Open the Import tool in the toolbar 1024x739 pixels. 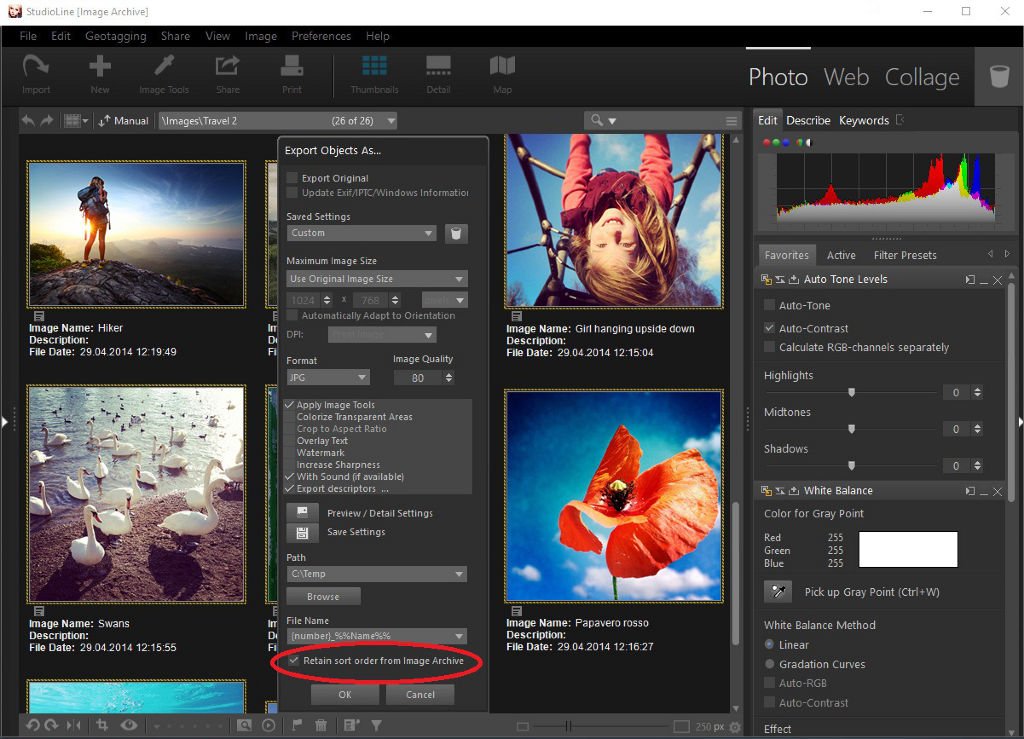click(x=36, y=73)
